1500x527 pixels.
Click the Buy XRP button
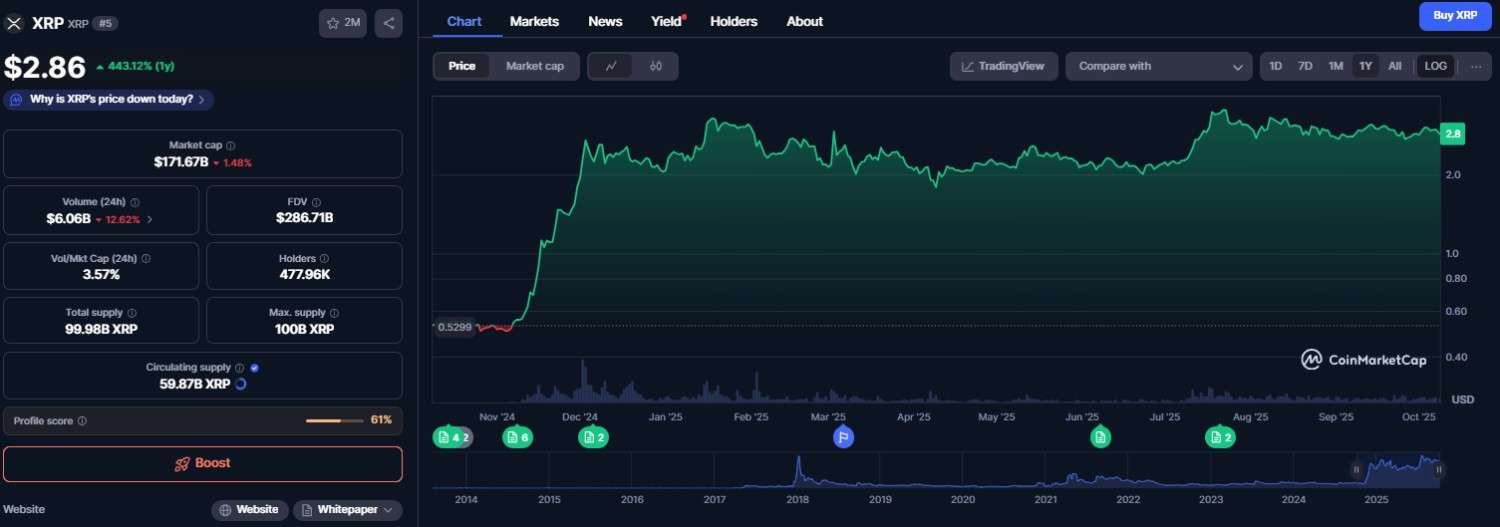(1455, 16)
